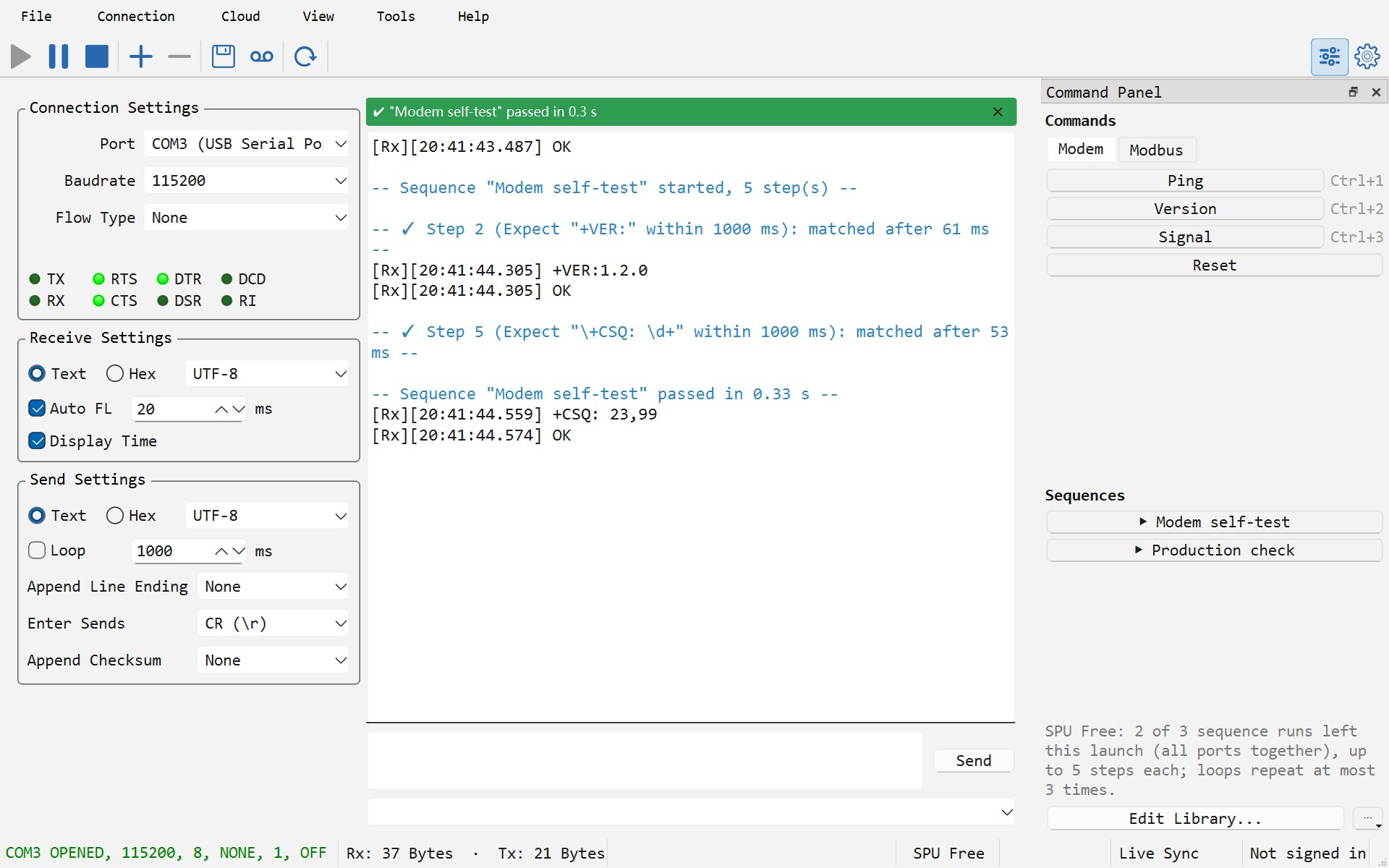Click the RI status indicator
This screenshot has height=868, width=1389.
point(239,301)
